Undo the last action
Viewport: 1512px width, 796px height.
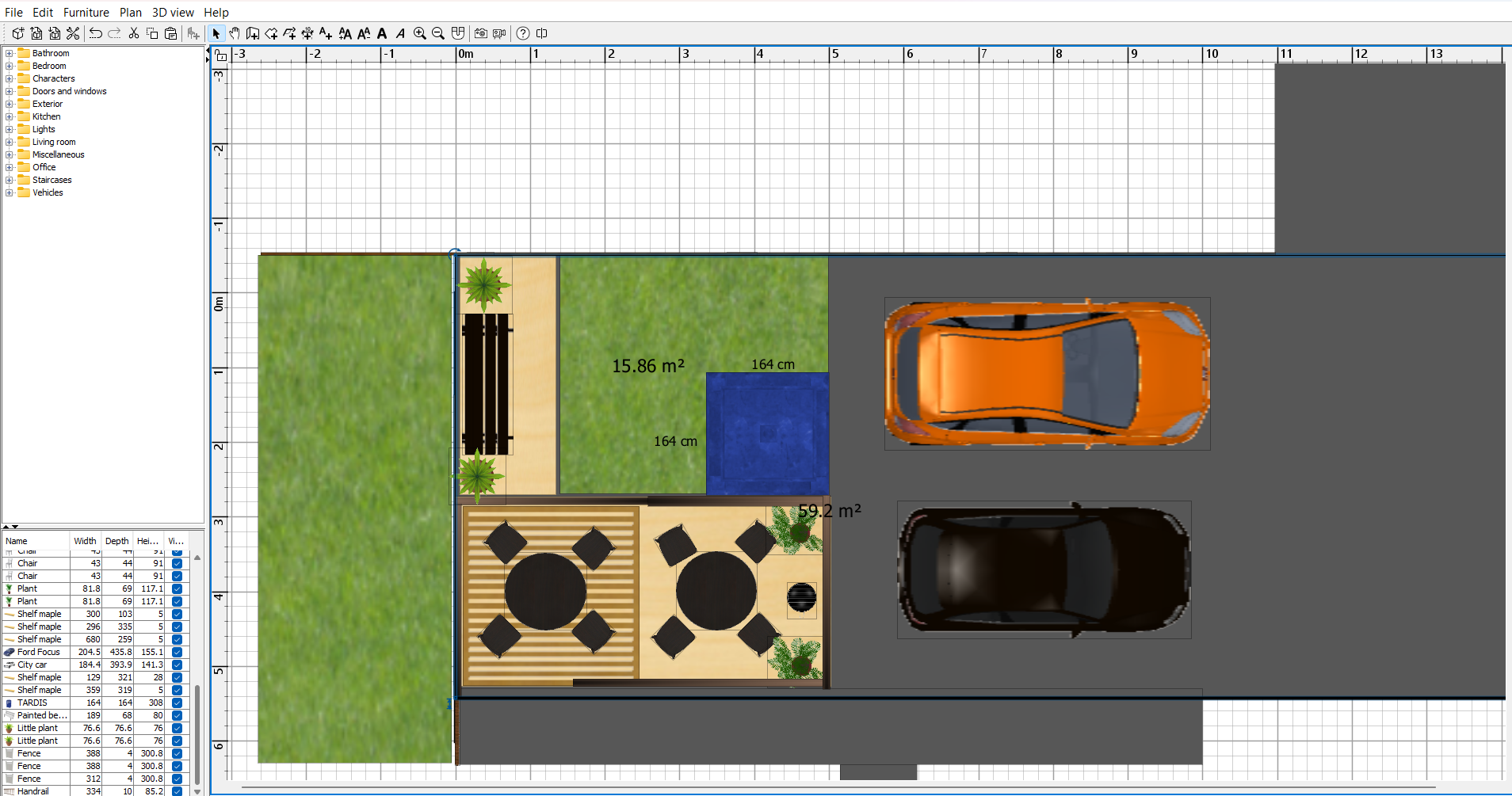coord(96,33)
